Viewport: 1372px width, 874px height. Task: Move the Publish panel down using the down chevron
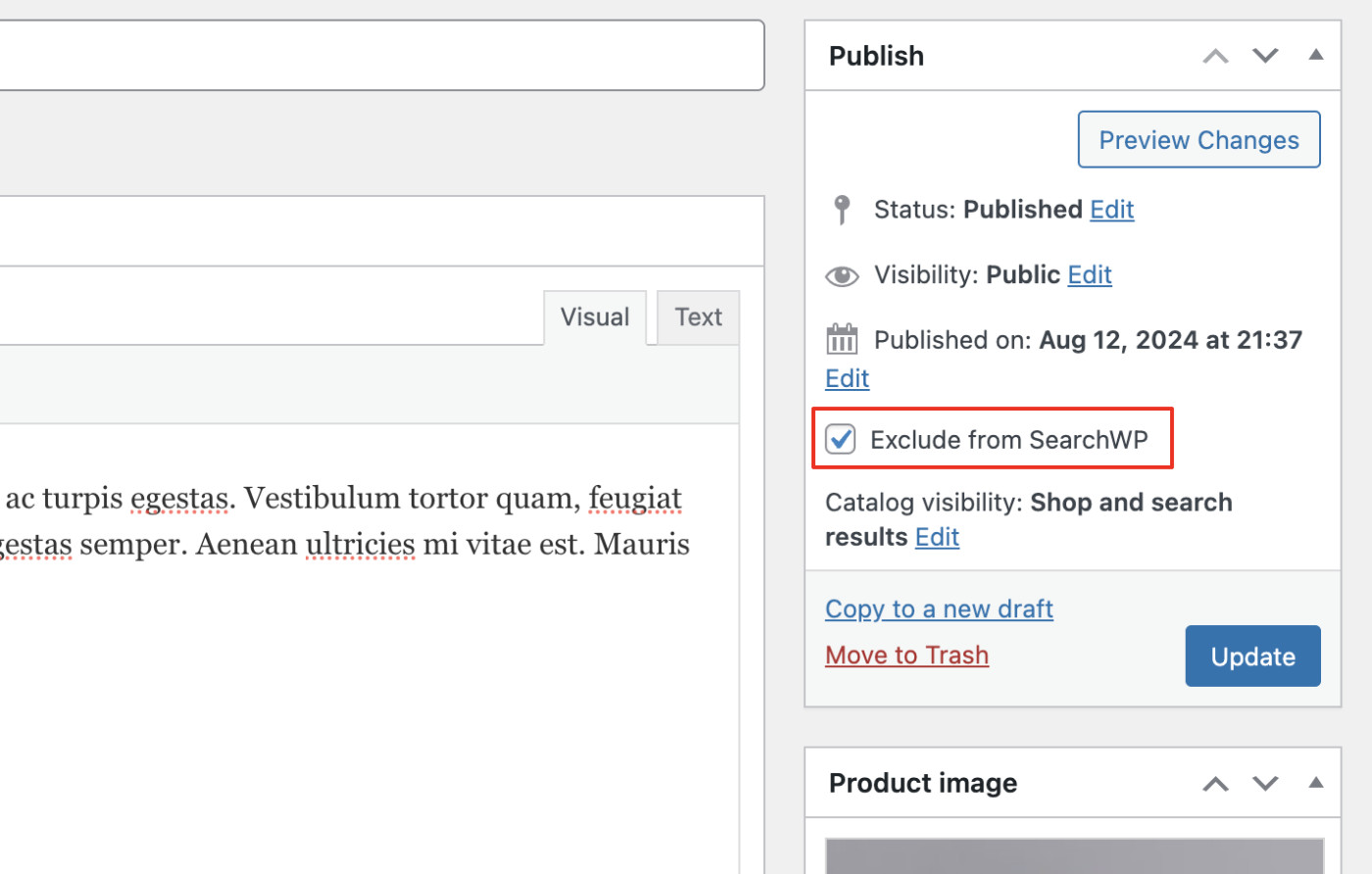pyautogui.click(x=1264, y=56)
